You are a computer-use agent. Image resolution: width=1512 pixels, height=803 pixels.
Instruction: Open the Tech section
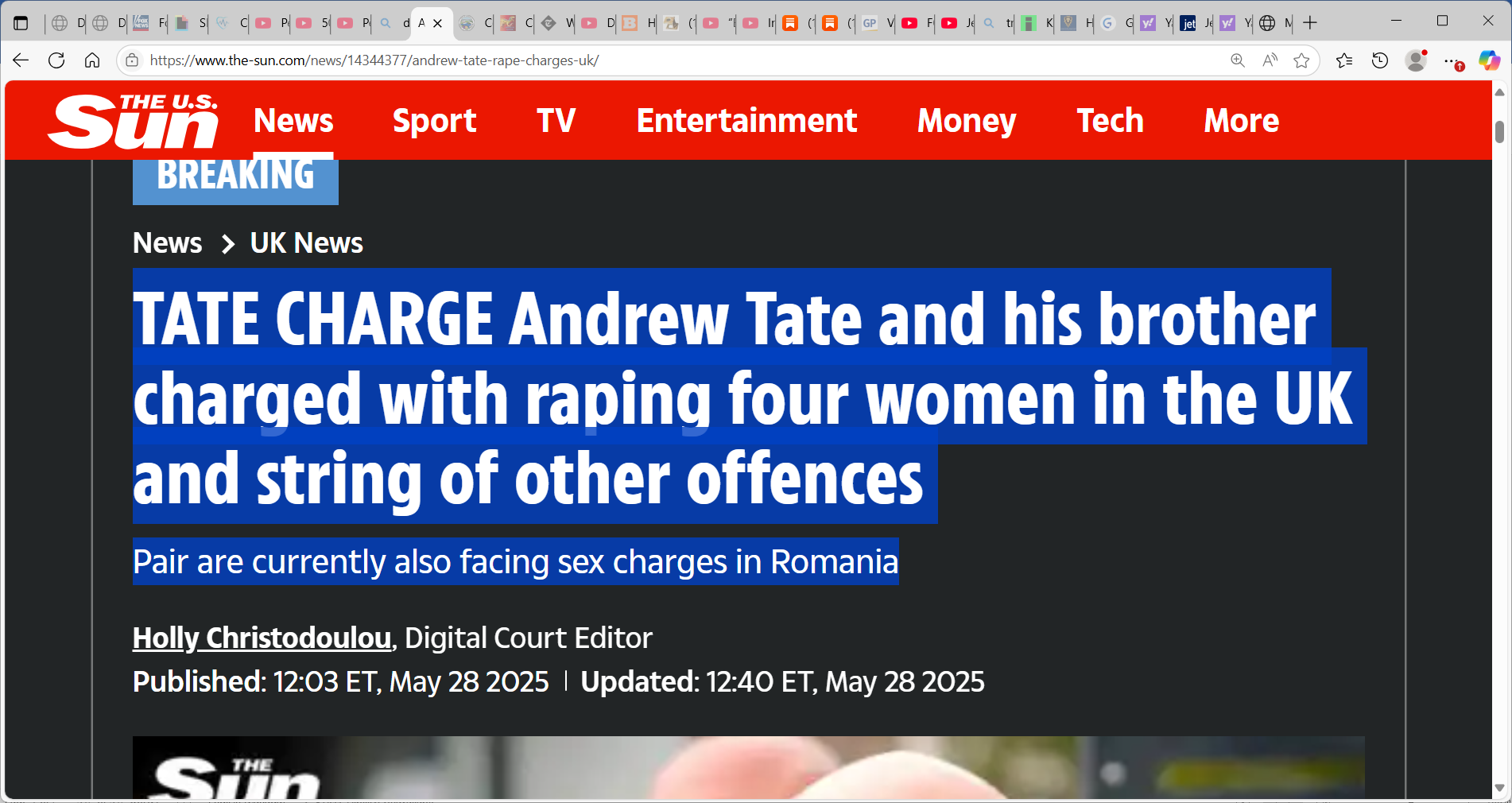point(1110,121)
